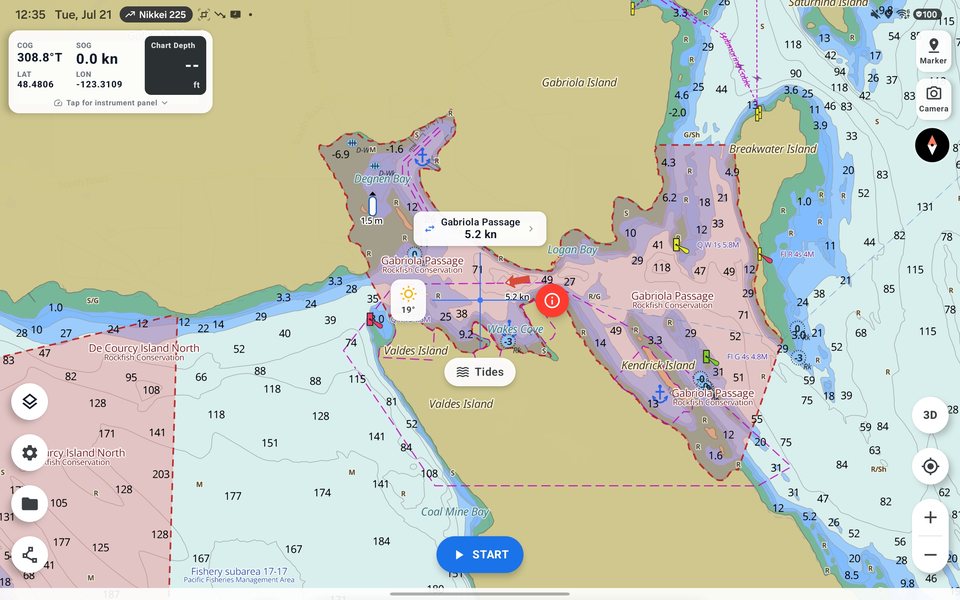Open the folder button for saved data
Screen dimensions: 960x600
coord(29,503)
